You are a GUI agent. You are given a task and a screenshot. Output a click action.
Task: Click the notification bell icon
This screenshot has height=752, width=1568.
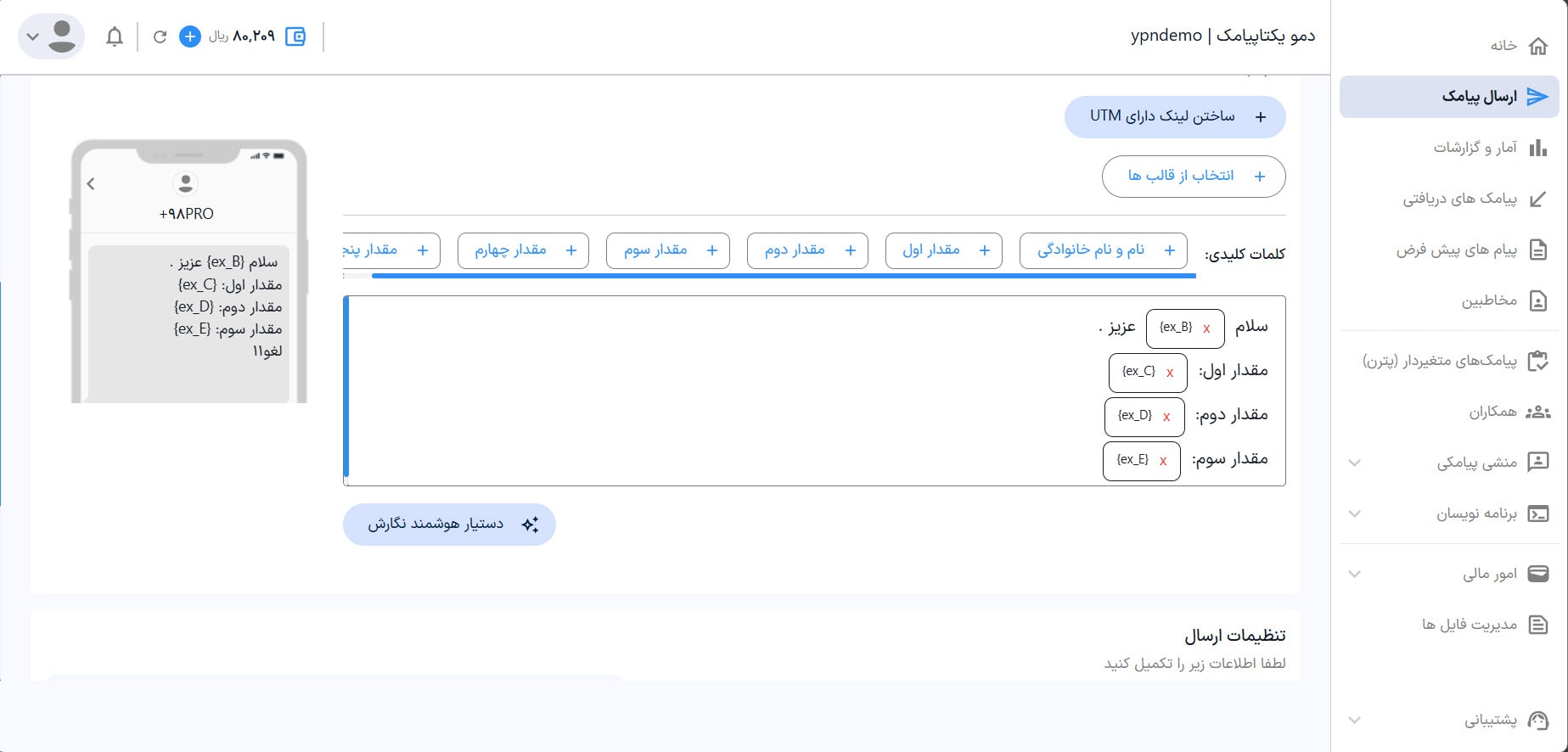[x=115, y=36]
